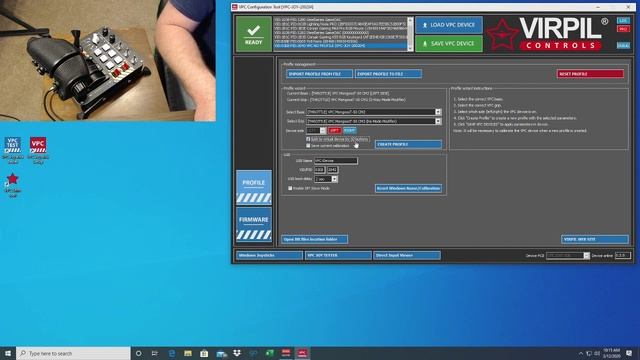
Task: Select the red LEFT side button
Action: (x=334, y=131)
